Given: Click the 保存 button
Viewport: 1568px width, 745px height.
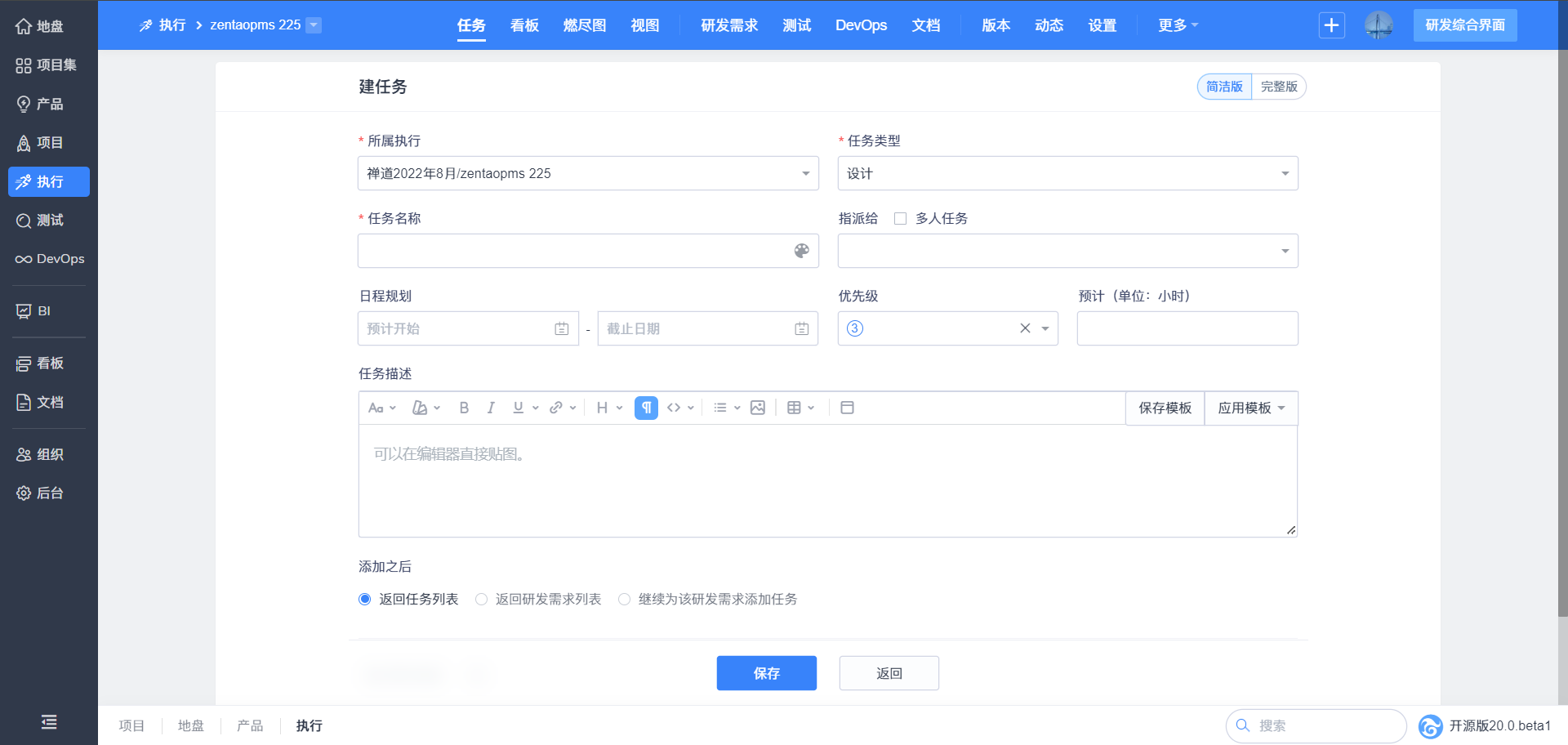Looking at the screenshot, I should point(766,673).
